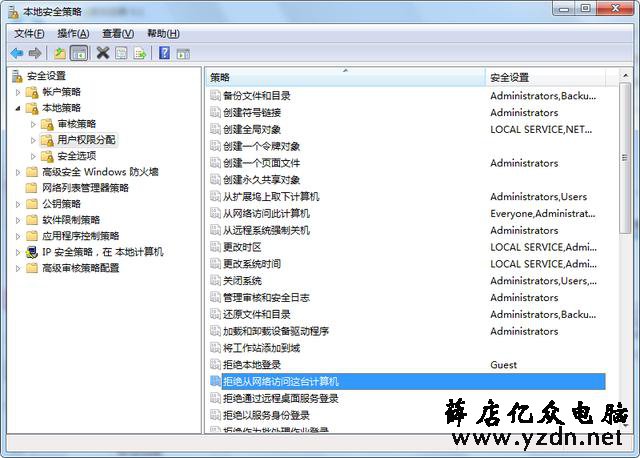Click the Help question mark icon
The image size is (640, 458).
[164, 53]
